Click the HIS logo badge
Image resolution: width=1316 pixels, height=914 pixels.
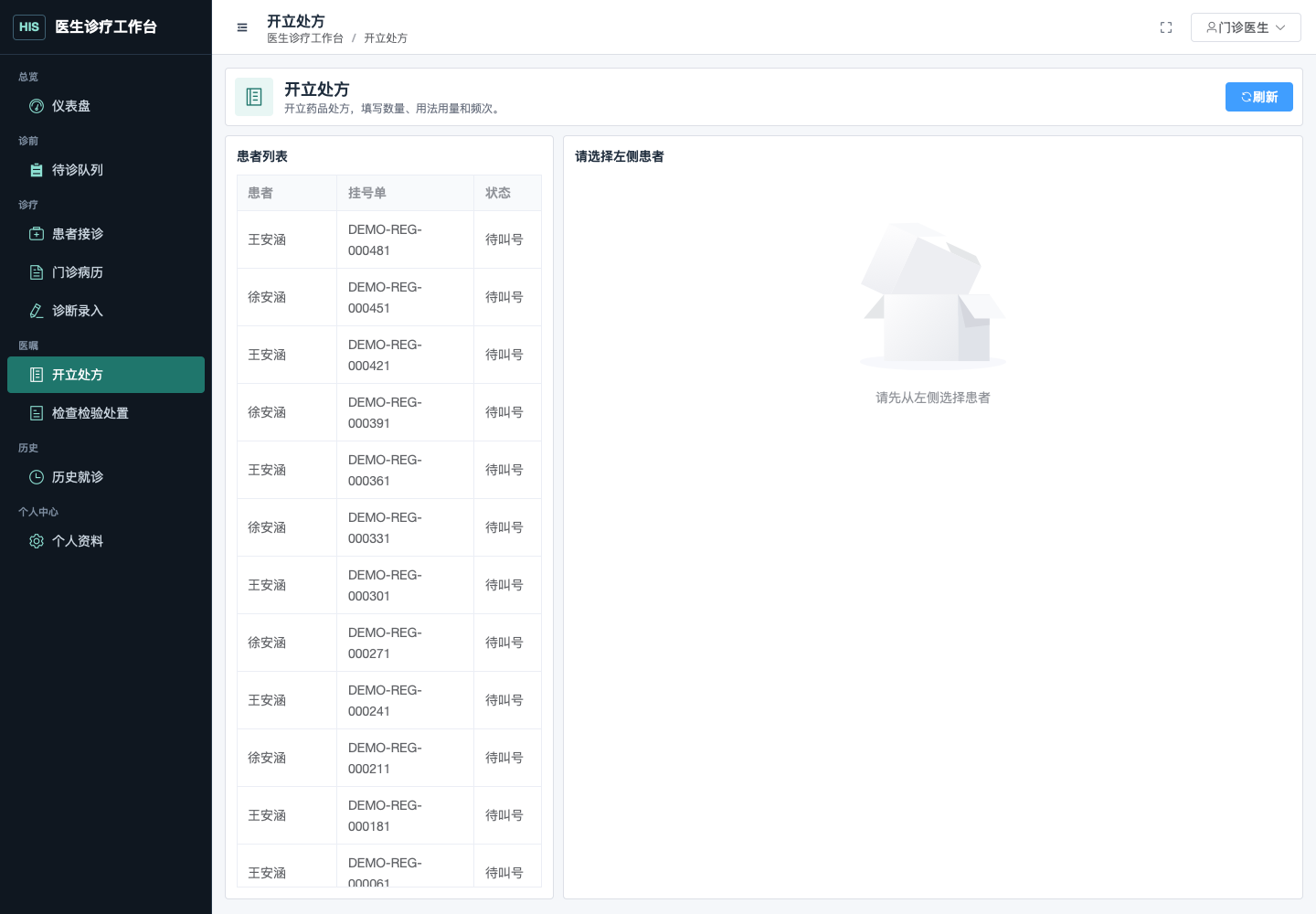point(29,27)
